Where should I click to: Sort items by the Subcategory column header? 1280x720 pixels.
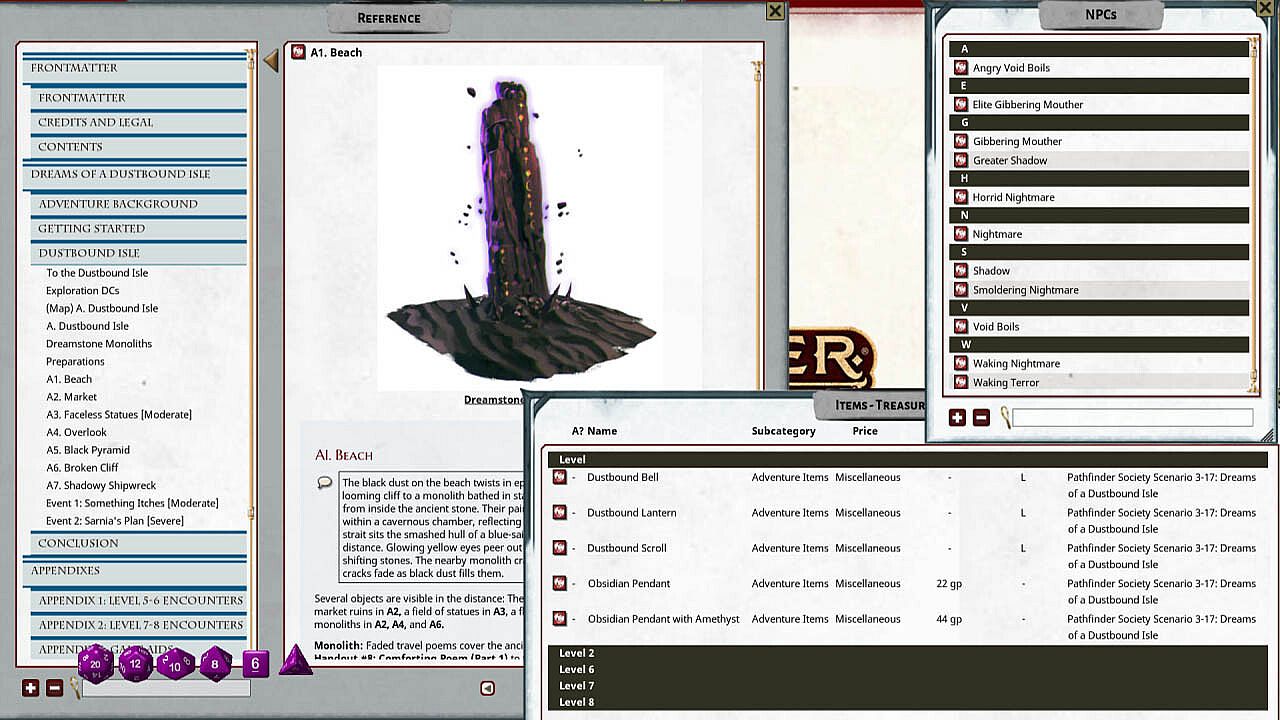point(784,431)
